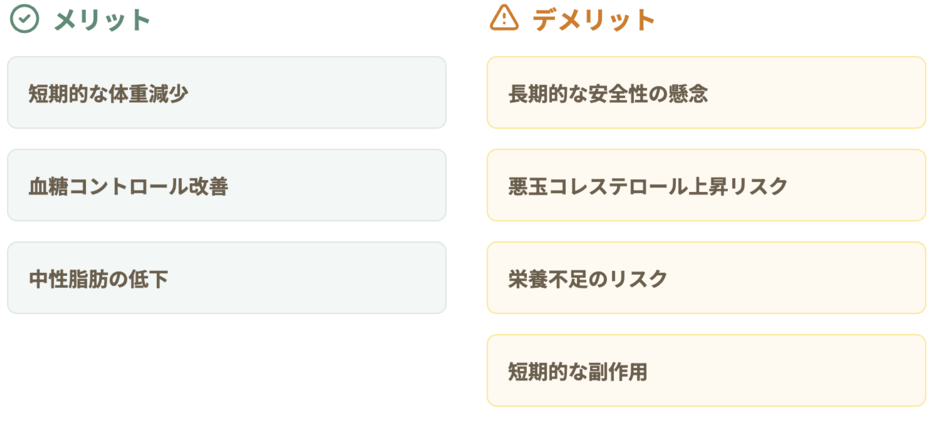The height and width of the screenshot is (421, 938).
Task: Choose the 血糖コントロール改善 card
Action: [227, 185]
